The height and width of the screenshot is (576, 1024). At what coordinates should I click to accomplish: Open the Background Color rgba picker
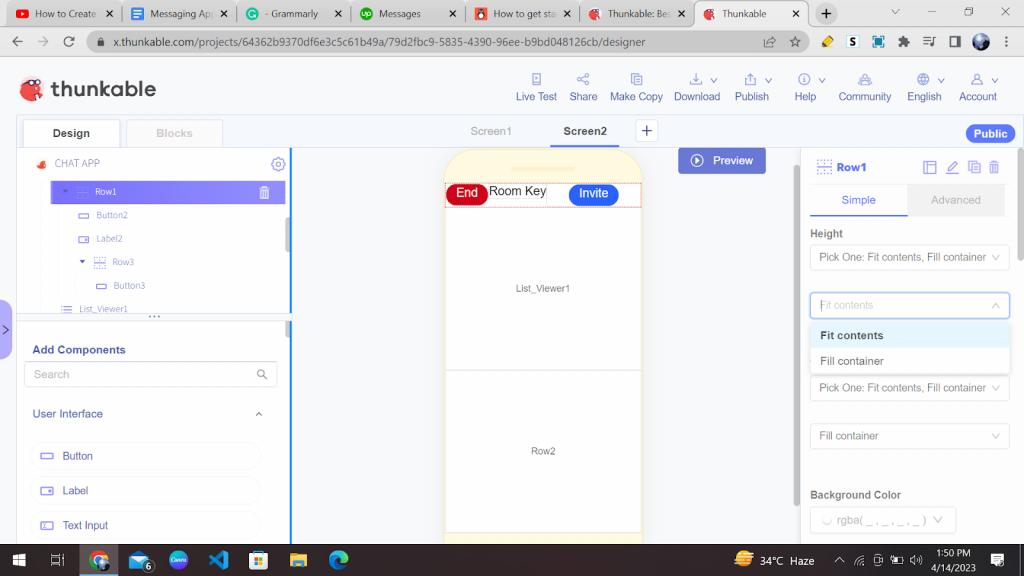882,519
